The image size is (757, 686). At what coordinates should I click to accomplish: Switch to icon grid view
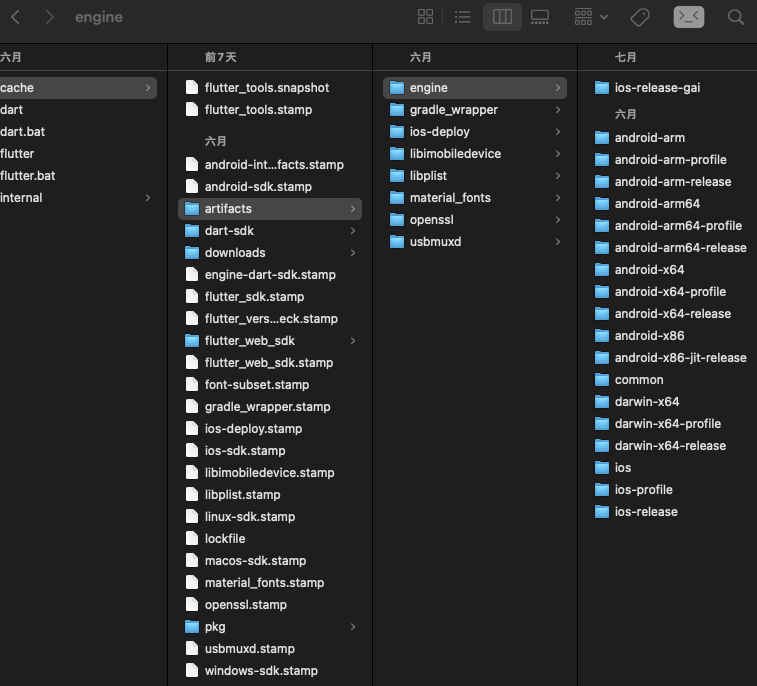pyautogui.click(x=425, y=17)
